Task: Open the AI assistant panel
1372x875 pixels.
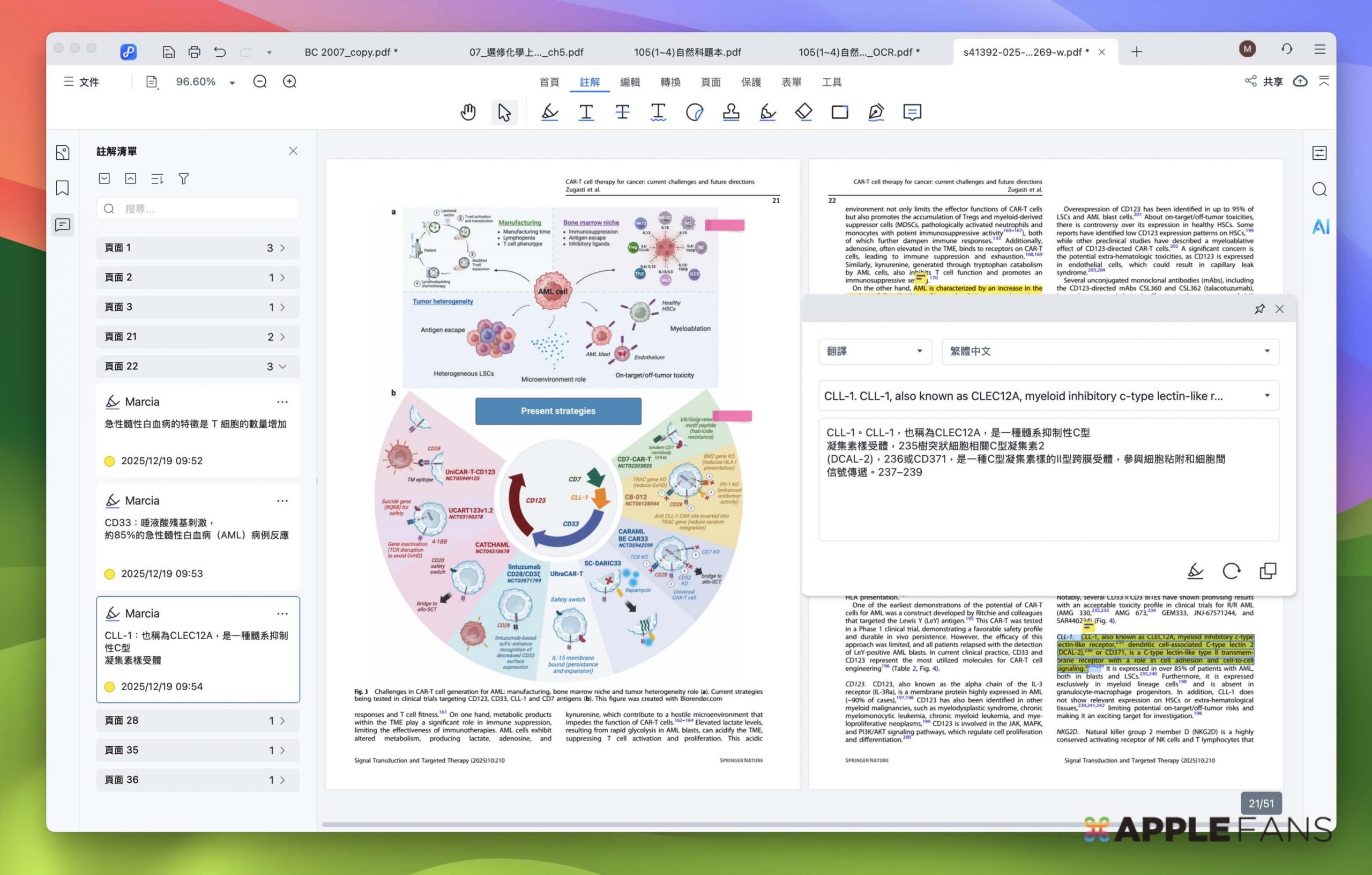Action: [1319, 227]
